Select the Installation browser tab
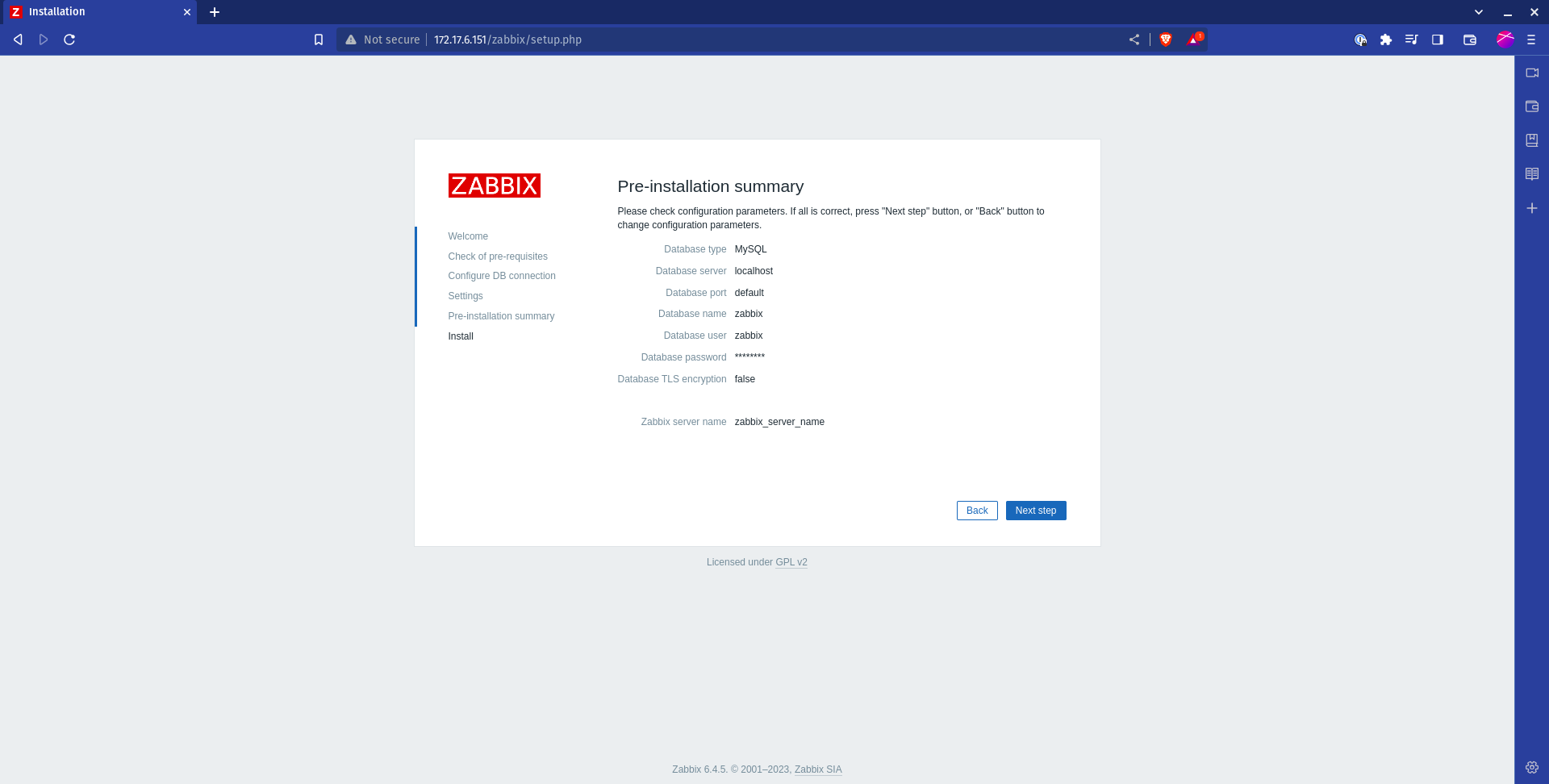The image size is (1549, 784). (x=98, y=12)
